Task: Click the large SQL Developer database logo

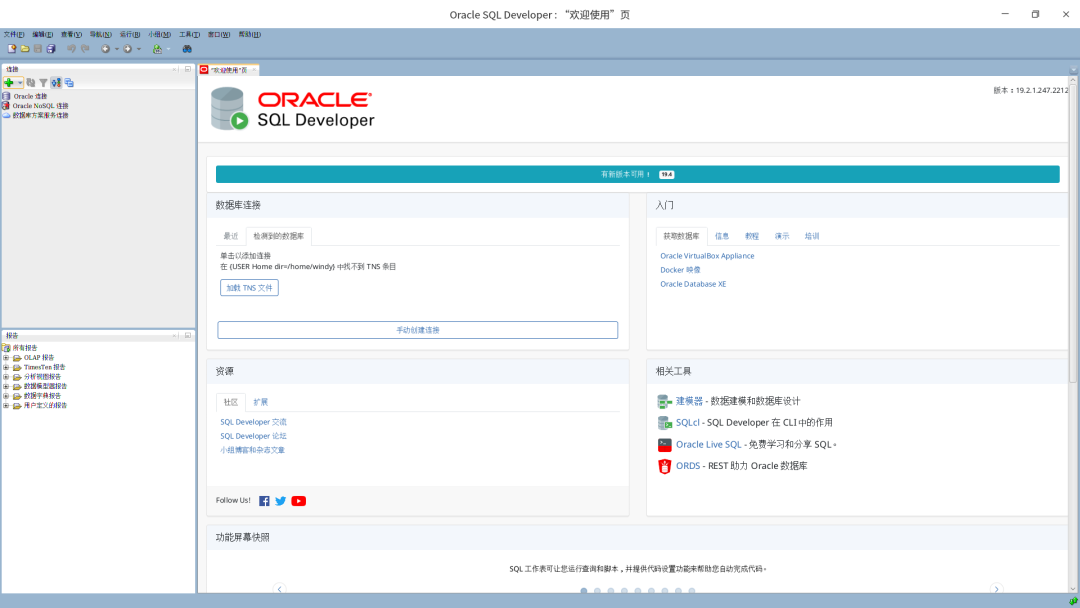Action: coord(229,109)
